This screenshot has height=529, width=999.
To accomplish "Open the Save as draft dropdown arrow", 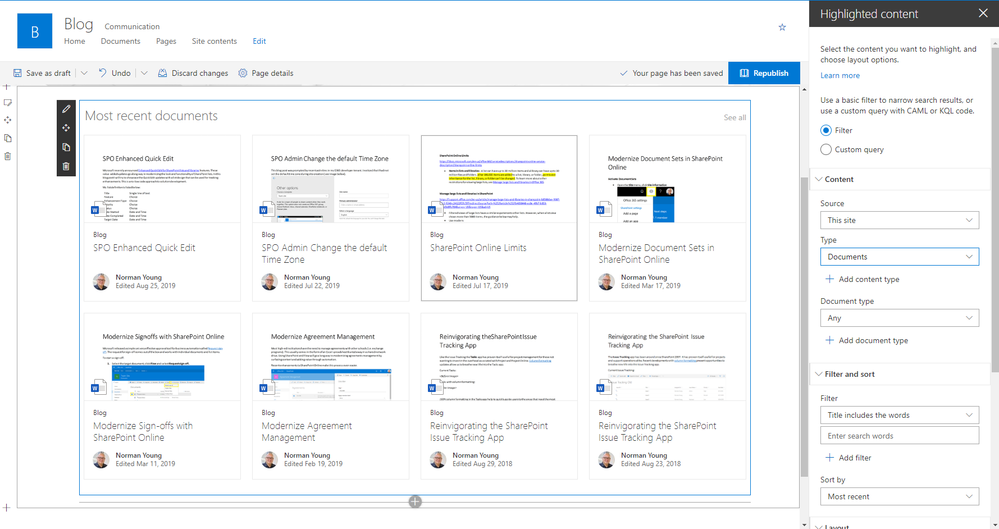I will click(84, 73).
